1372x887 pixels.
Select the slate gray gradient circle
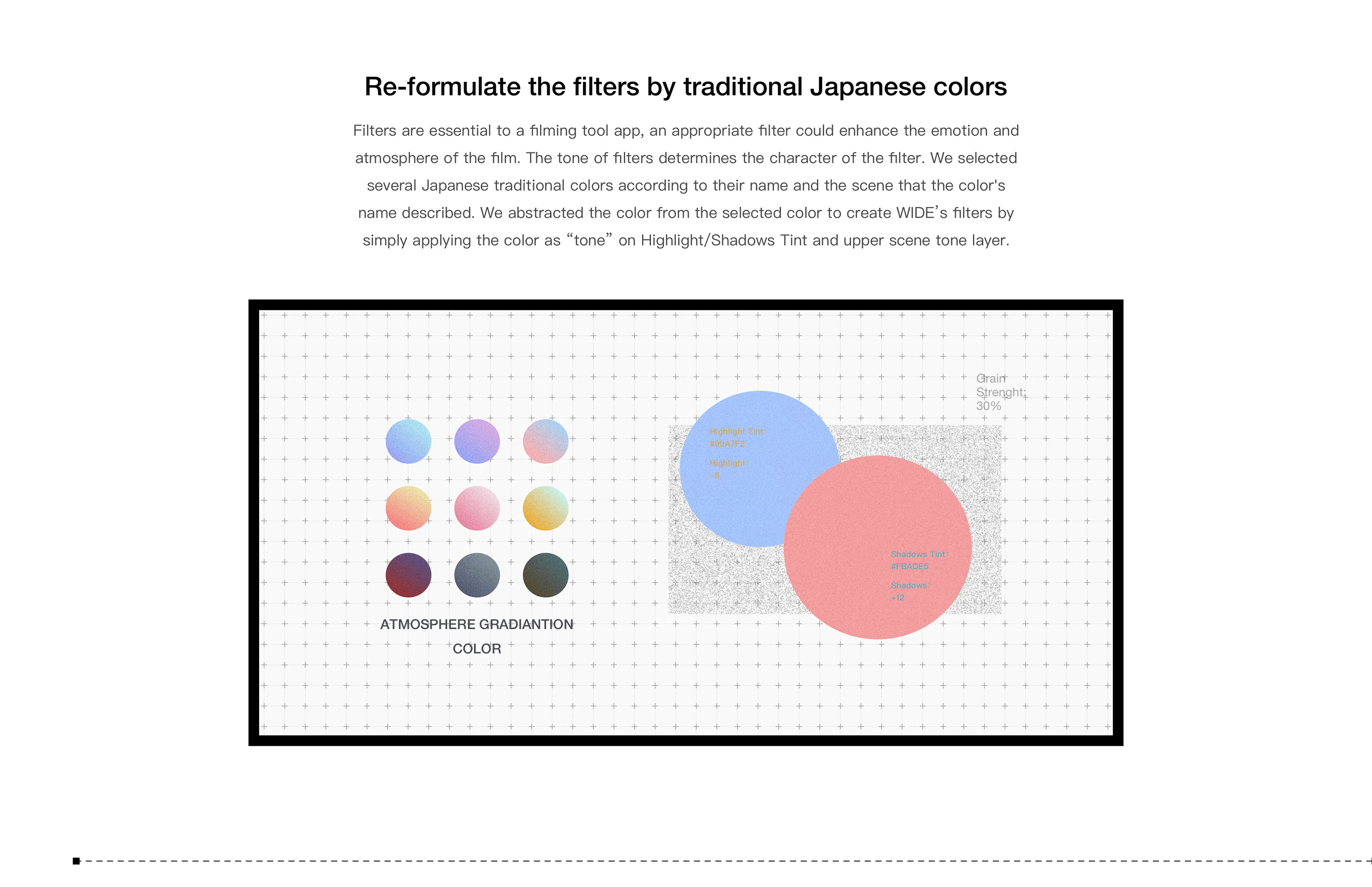point(477,575)
